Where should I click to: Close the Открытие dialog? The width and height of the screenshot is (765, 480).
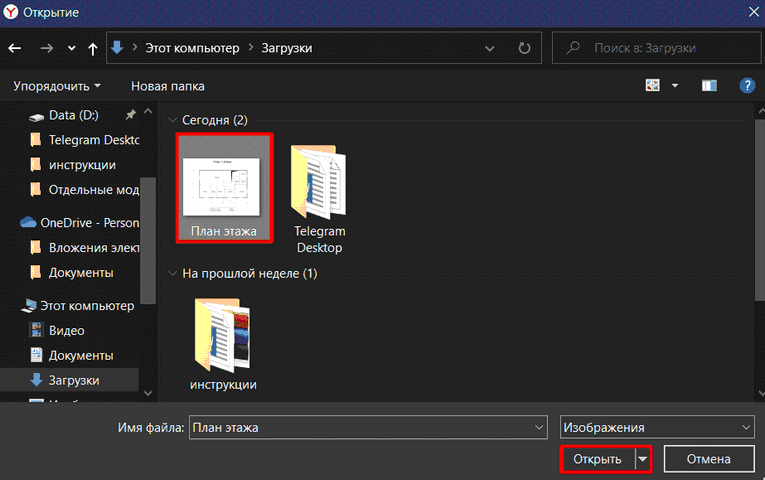tap(754, 12)
